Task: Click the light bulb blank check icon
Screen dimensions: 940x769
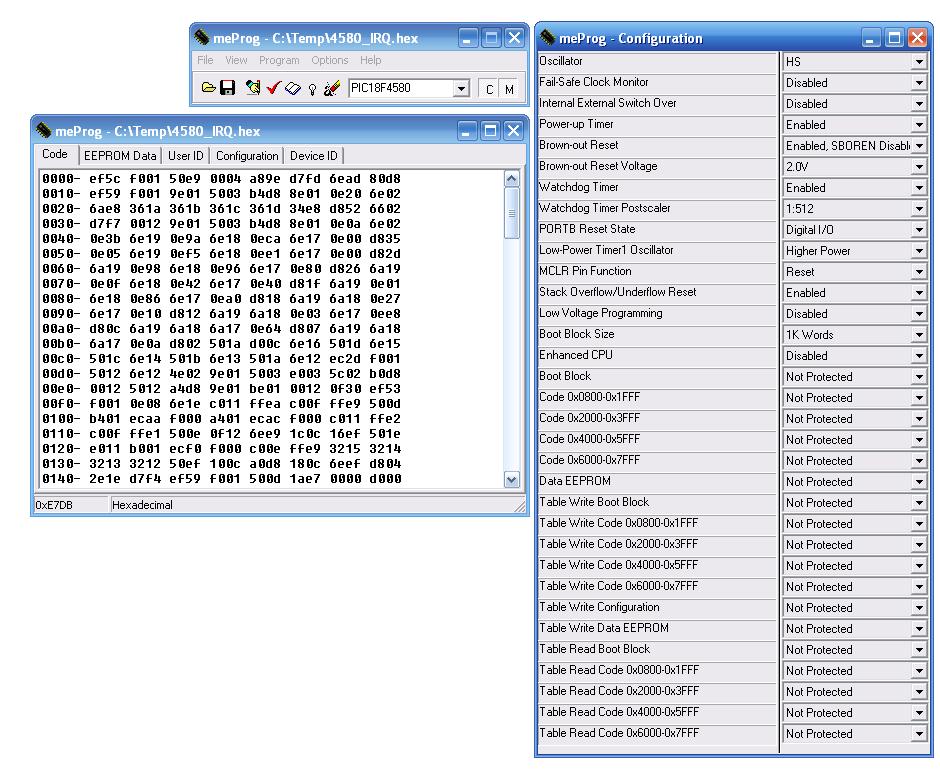Action: pos(312,89)
